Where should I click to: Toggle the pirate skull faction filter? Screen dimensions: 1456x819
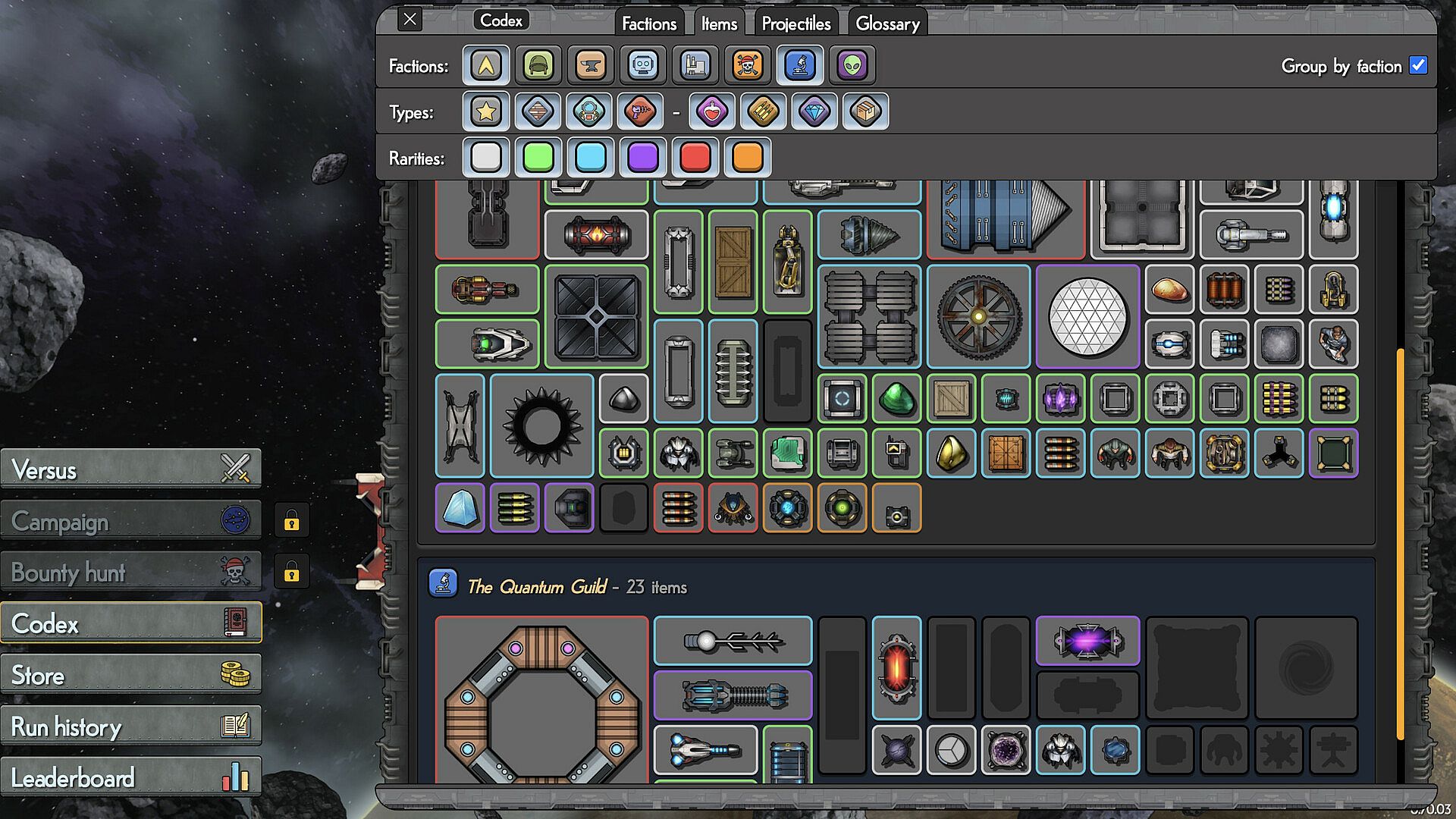pyautogui.click(x=747, y=66)
